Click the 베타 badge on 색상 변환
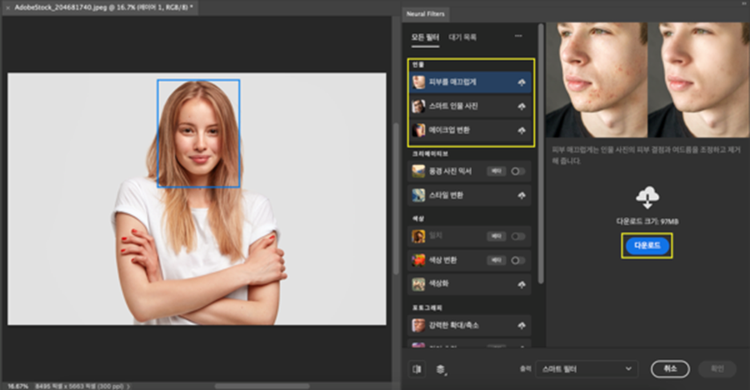 [x=496, y=260]
